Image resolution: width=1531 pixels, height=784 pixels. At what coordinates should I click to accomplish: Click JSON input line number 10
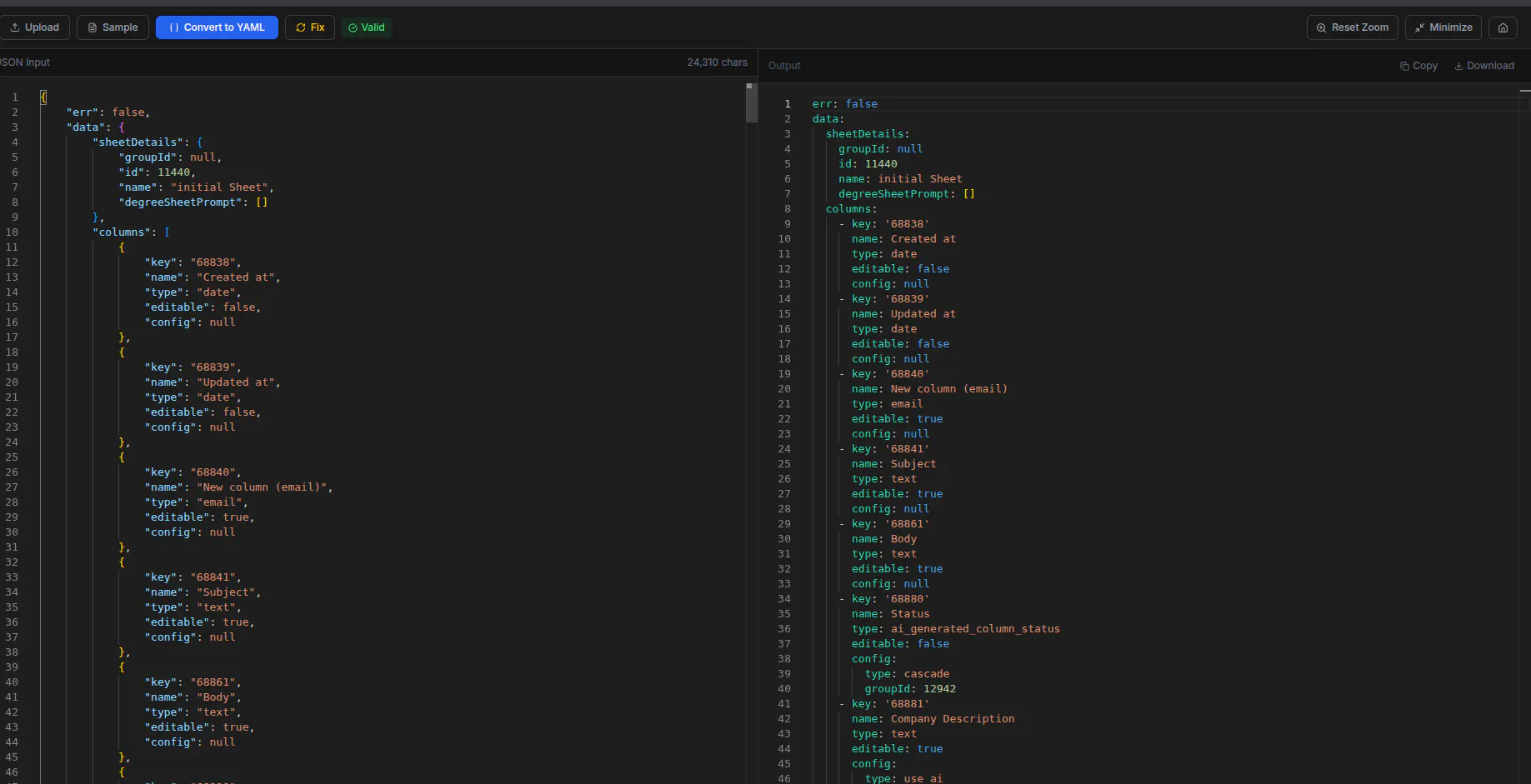click(12, 232)
